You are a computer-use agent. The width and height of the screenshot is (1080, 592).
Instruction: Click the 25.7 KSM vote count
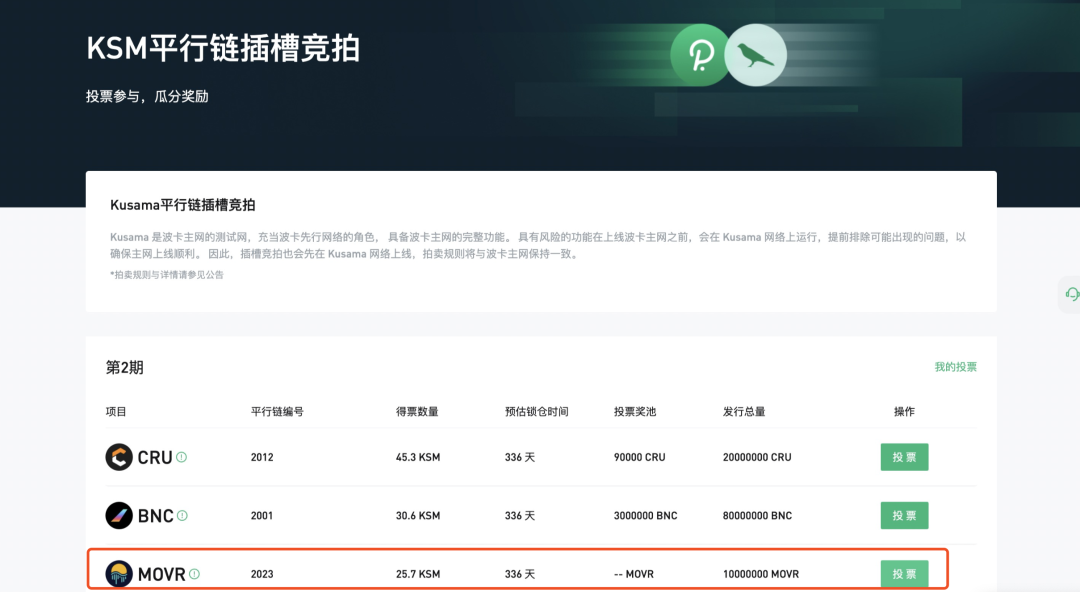(417, 573)
